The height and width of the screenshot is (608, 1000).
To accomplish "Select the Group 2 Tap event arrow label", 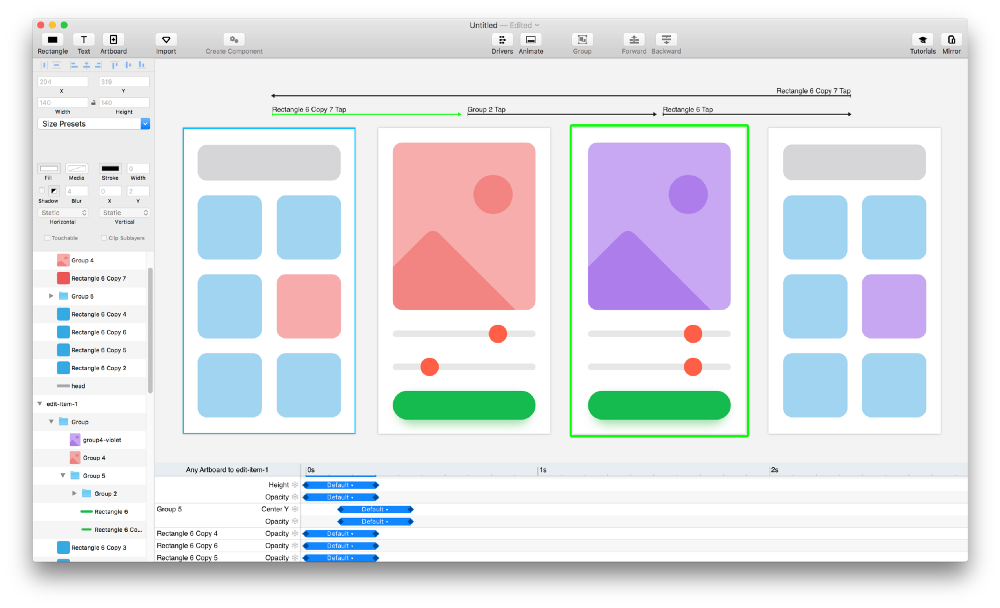I will tap(487, 110).
